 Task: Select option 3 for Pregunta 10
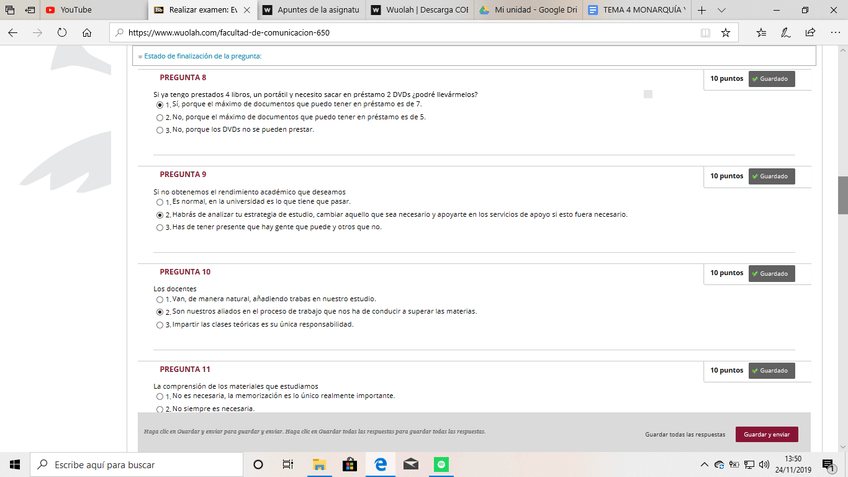pos(160,325)
